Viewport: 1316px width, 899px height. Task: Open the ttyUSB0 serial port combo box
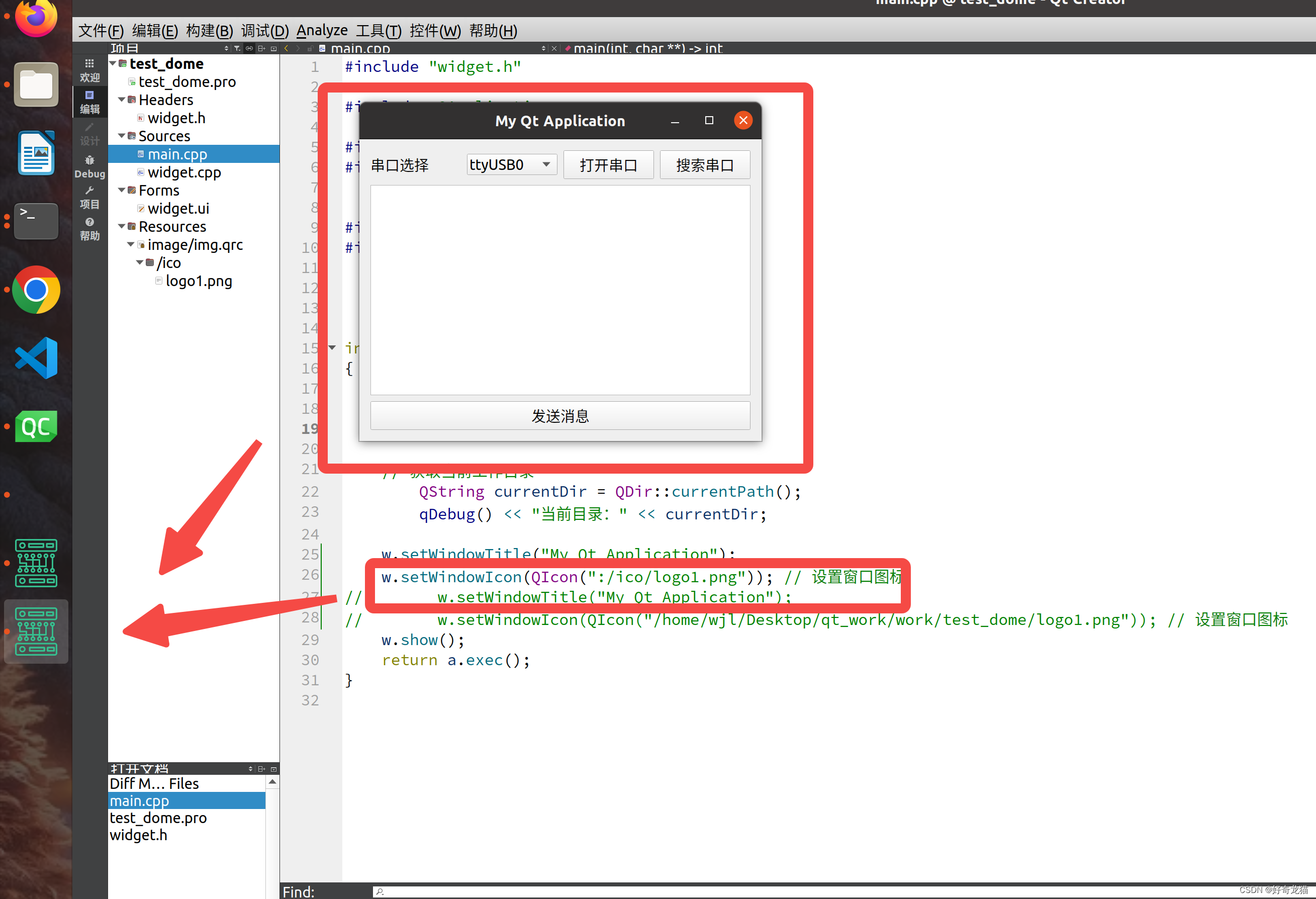pos(512,165)
